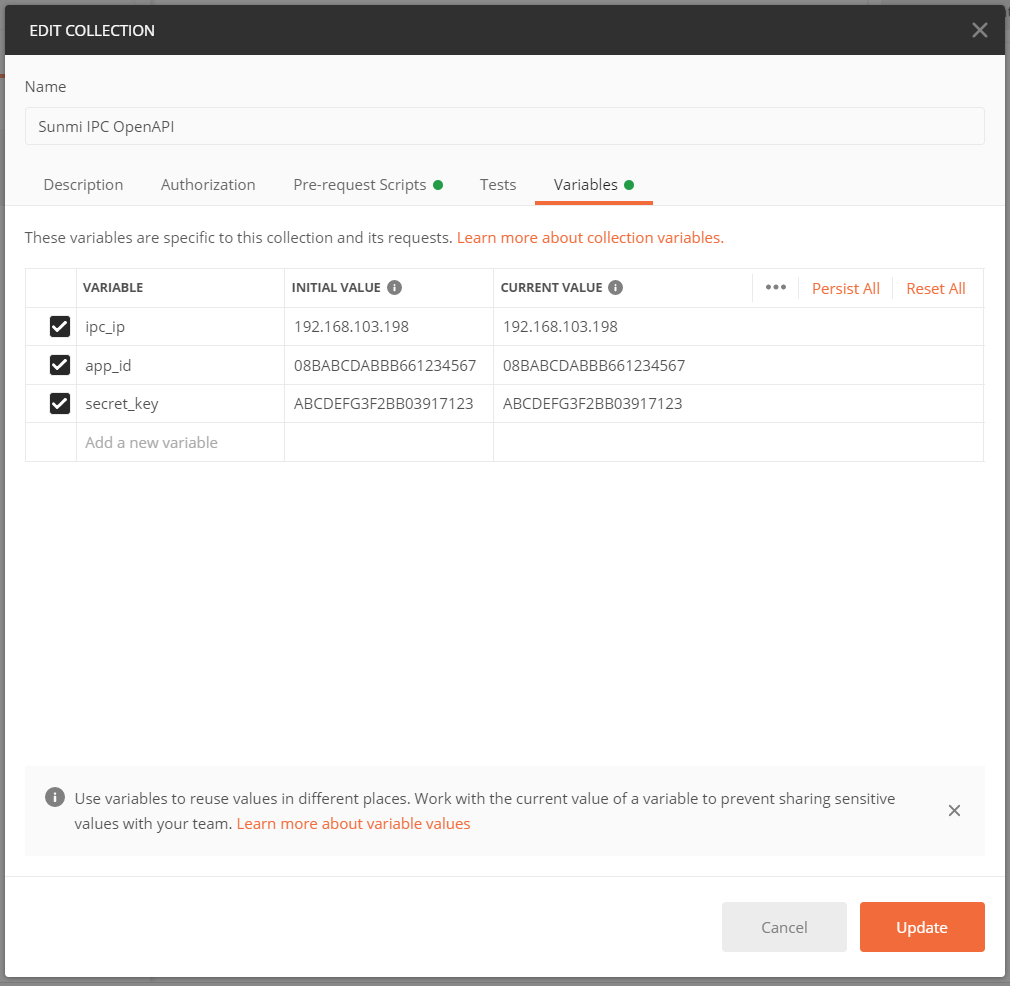
Task: Close the Edit Collection dialog
Action: (x=979, y=30)
